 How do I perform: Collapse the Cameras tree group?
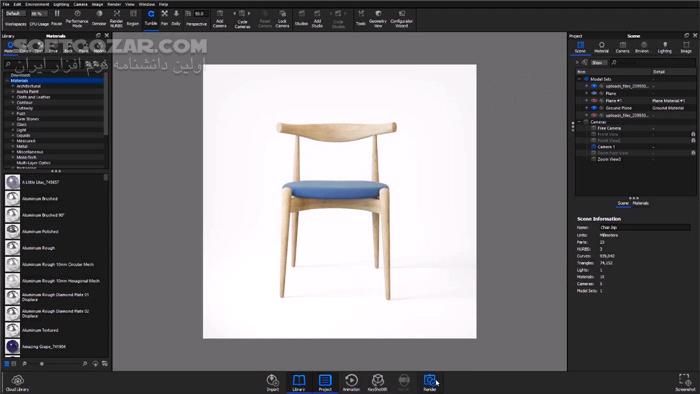pyautogui.click(x=580, y=122)
